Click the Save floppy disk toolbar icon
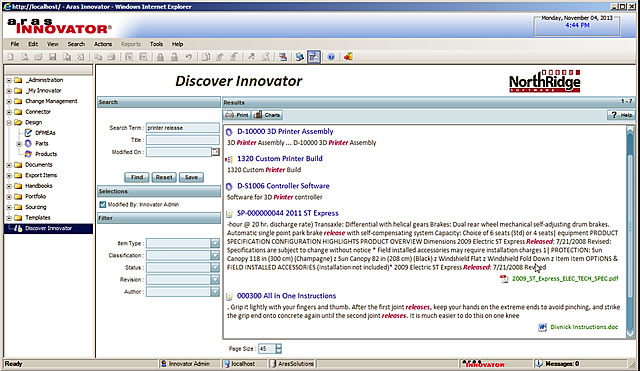The height and width of the screenshot is (371, 640). click(53, 57)
